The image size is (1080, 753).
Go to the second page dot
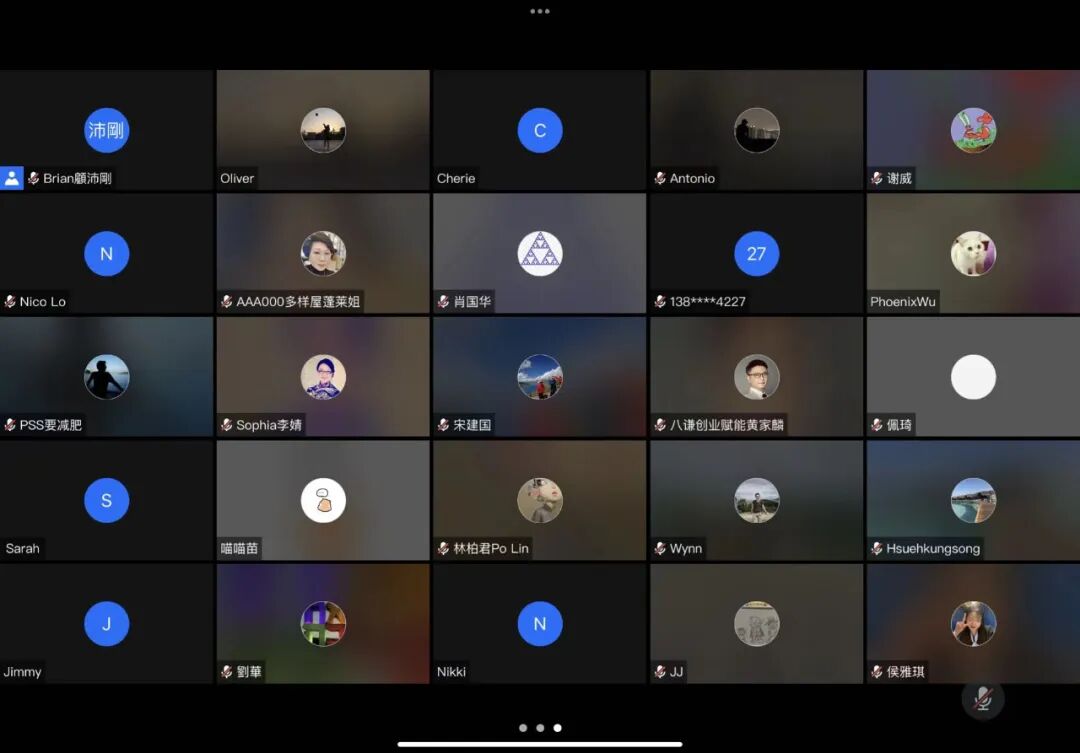[540, 728]
